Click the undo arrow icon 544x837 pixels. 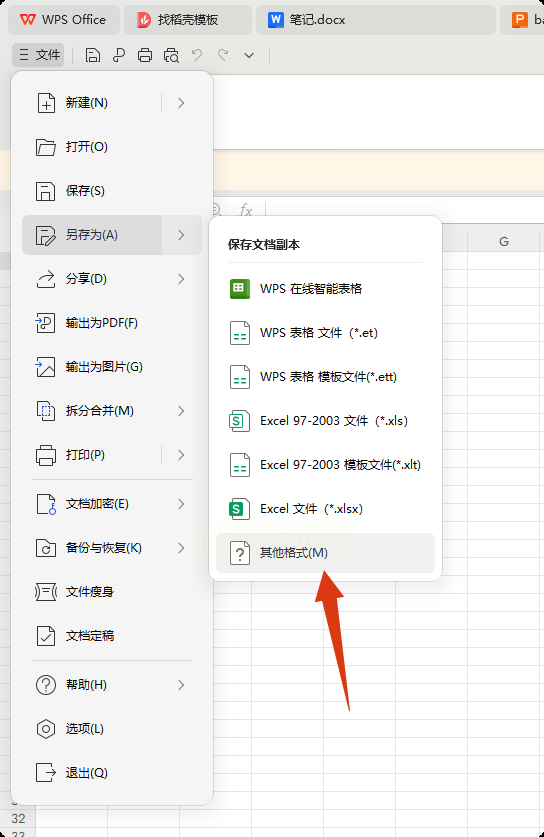click(197, 55)
